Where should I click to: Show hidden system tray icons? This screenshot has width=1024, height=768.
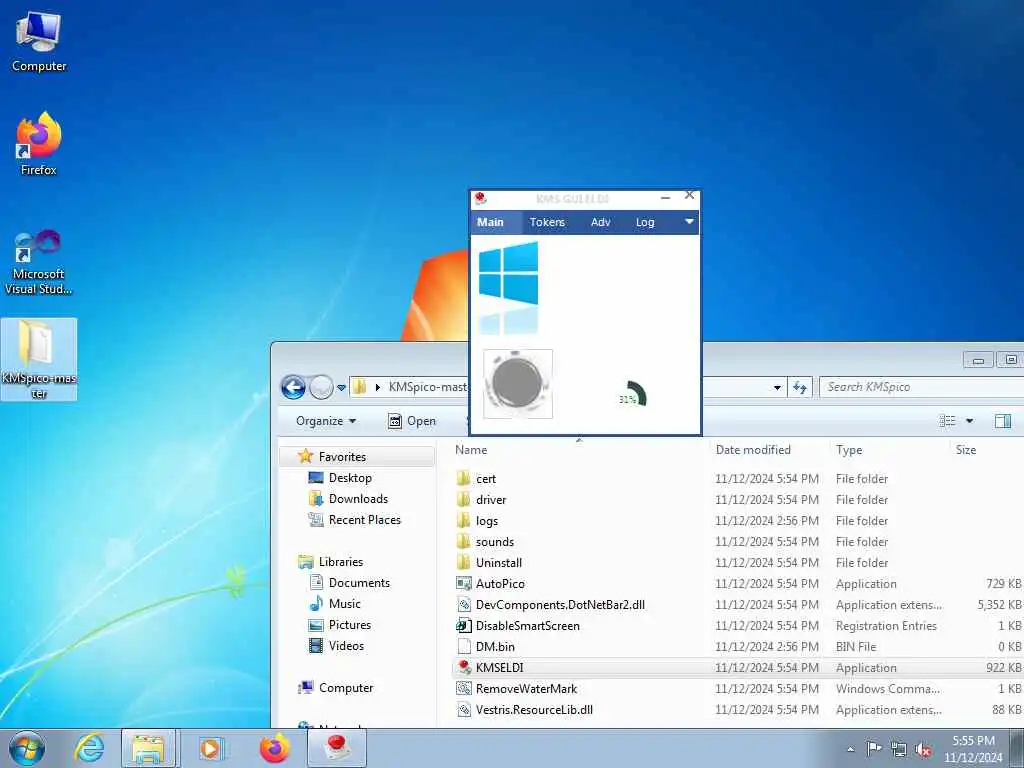(850, 749)
